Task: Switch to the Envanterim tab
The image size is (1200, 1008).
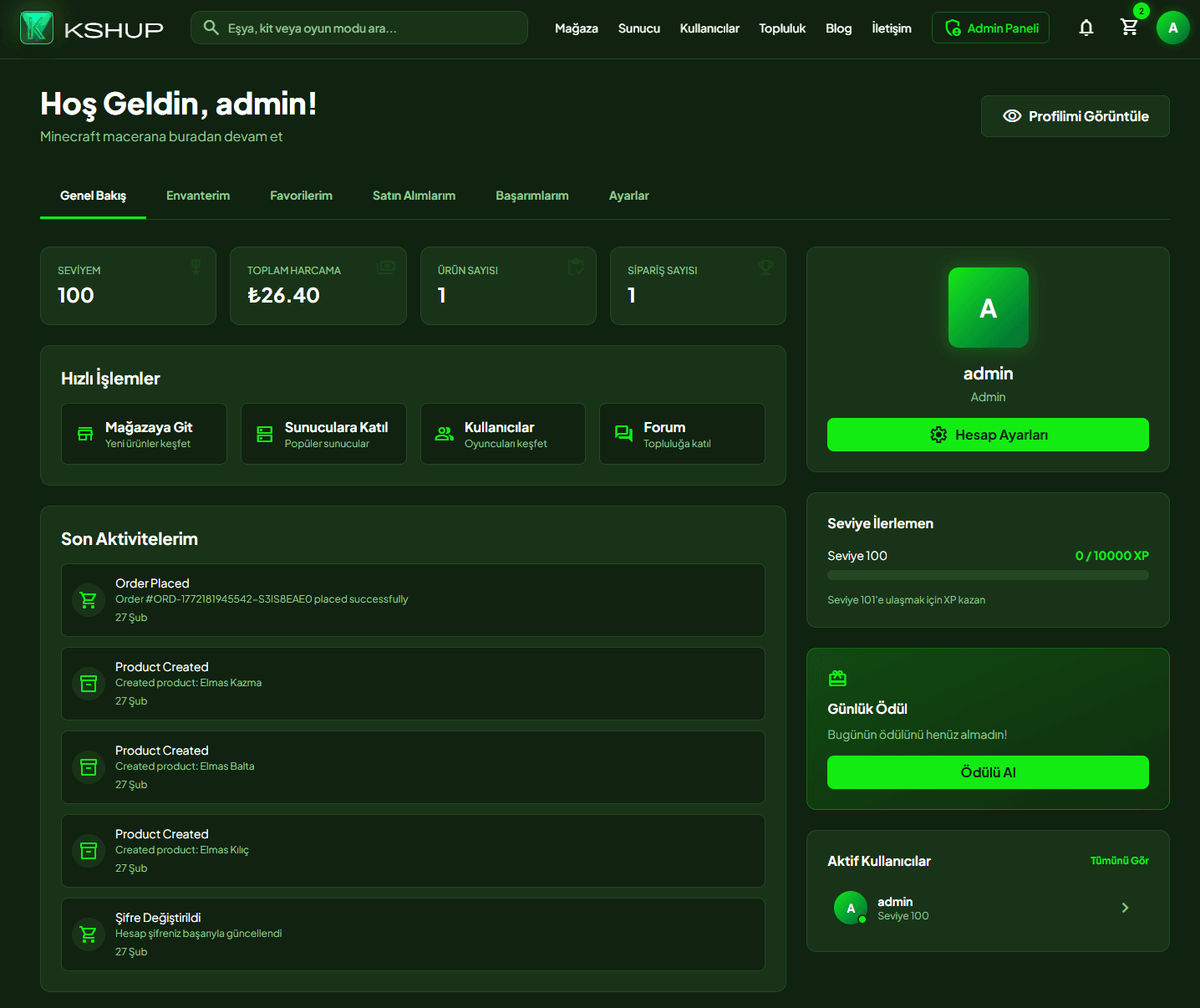Action: (198, 196)
